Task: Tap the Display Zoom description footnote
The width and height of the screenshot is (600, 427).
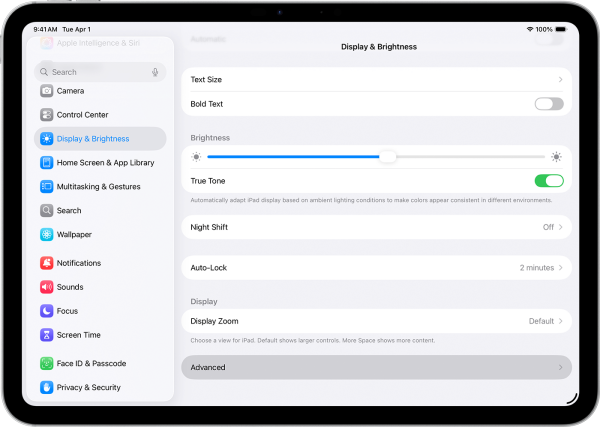Action: click(x=313, y=340)
